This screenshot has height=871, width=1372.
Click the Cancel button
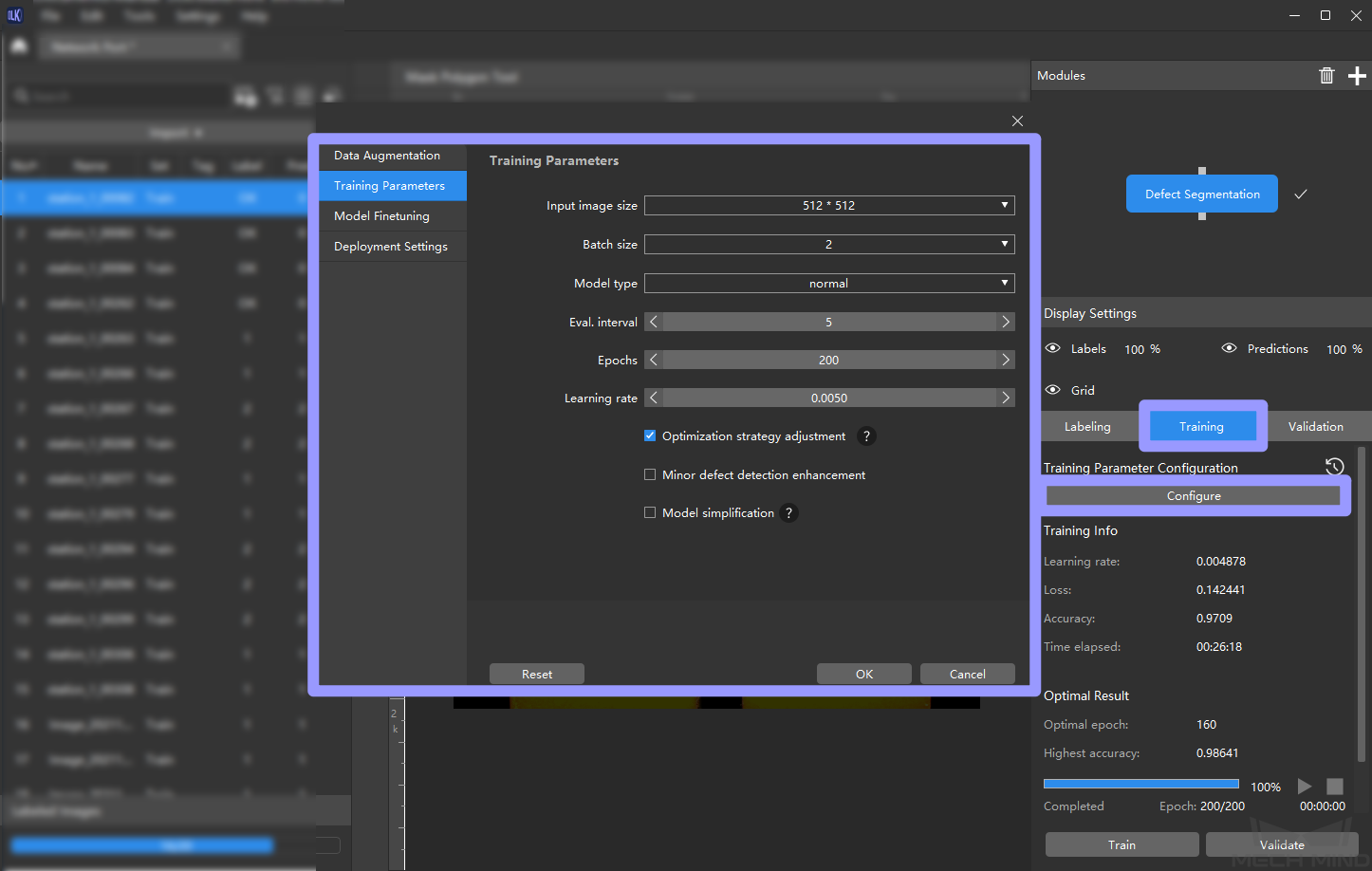tap(968, 674)
